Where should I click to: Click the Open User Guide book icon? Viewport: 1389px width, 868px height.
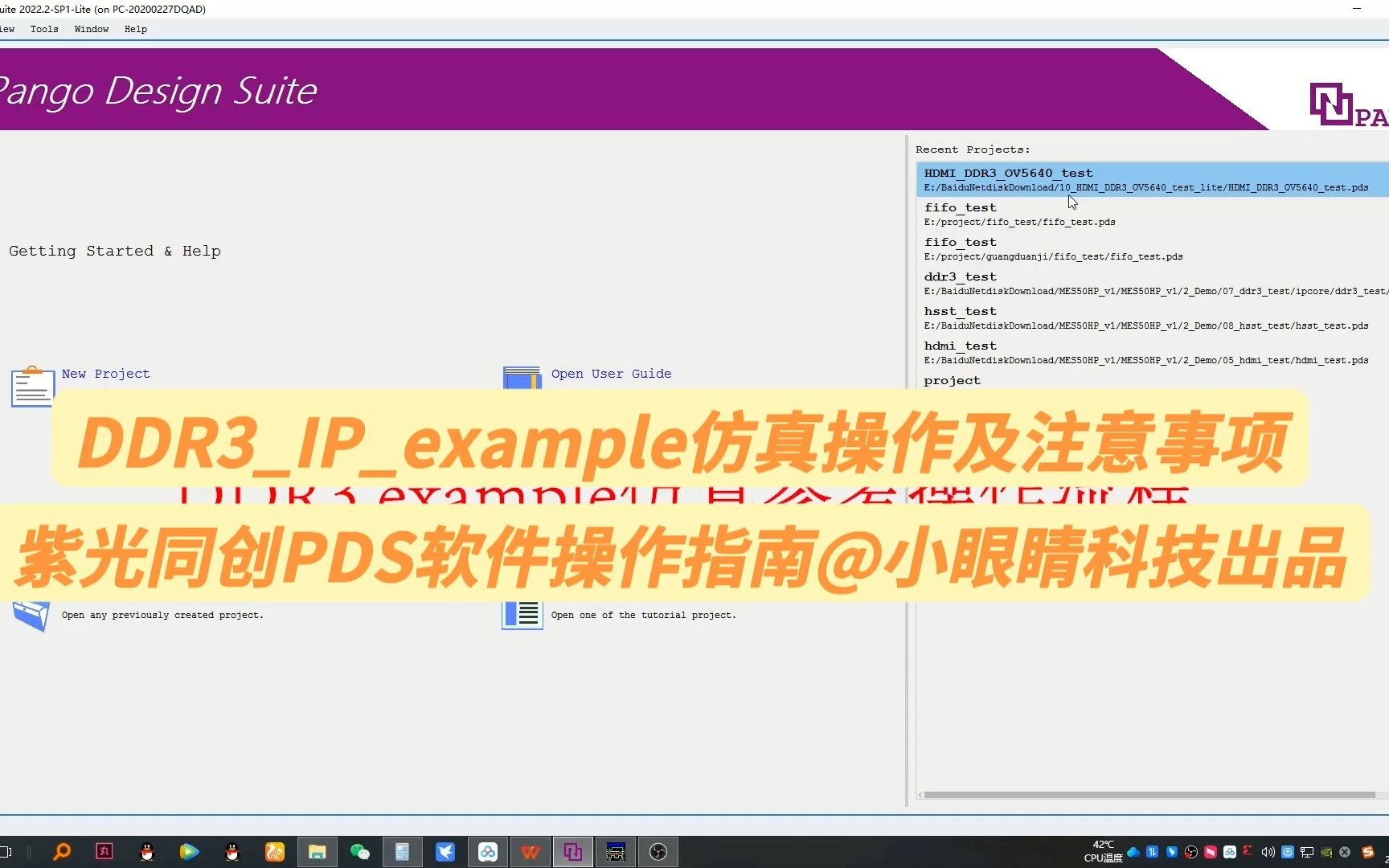click(x=522, y=378)
